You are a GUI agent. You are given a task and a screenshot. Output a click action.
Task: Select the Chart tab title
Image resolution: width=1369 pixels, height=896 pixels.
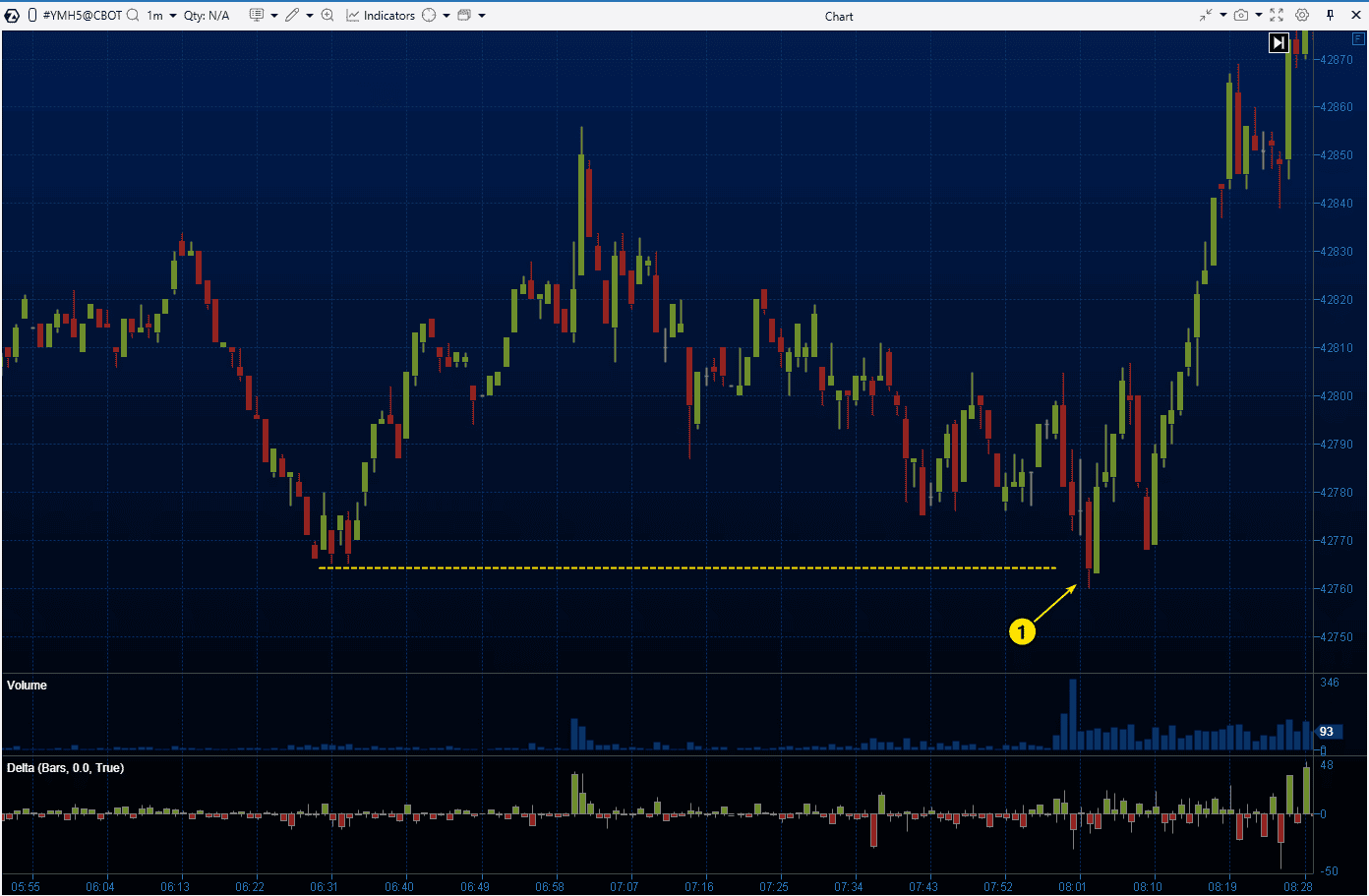click(x=838, y=15)
